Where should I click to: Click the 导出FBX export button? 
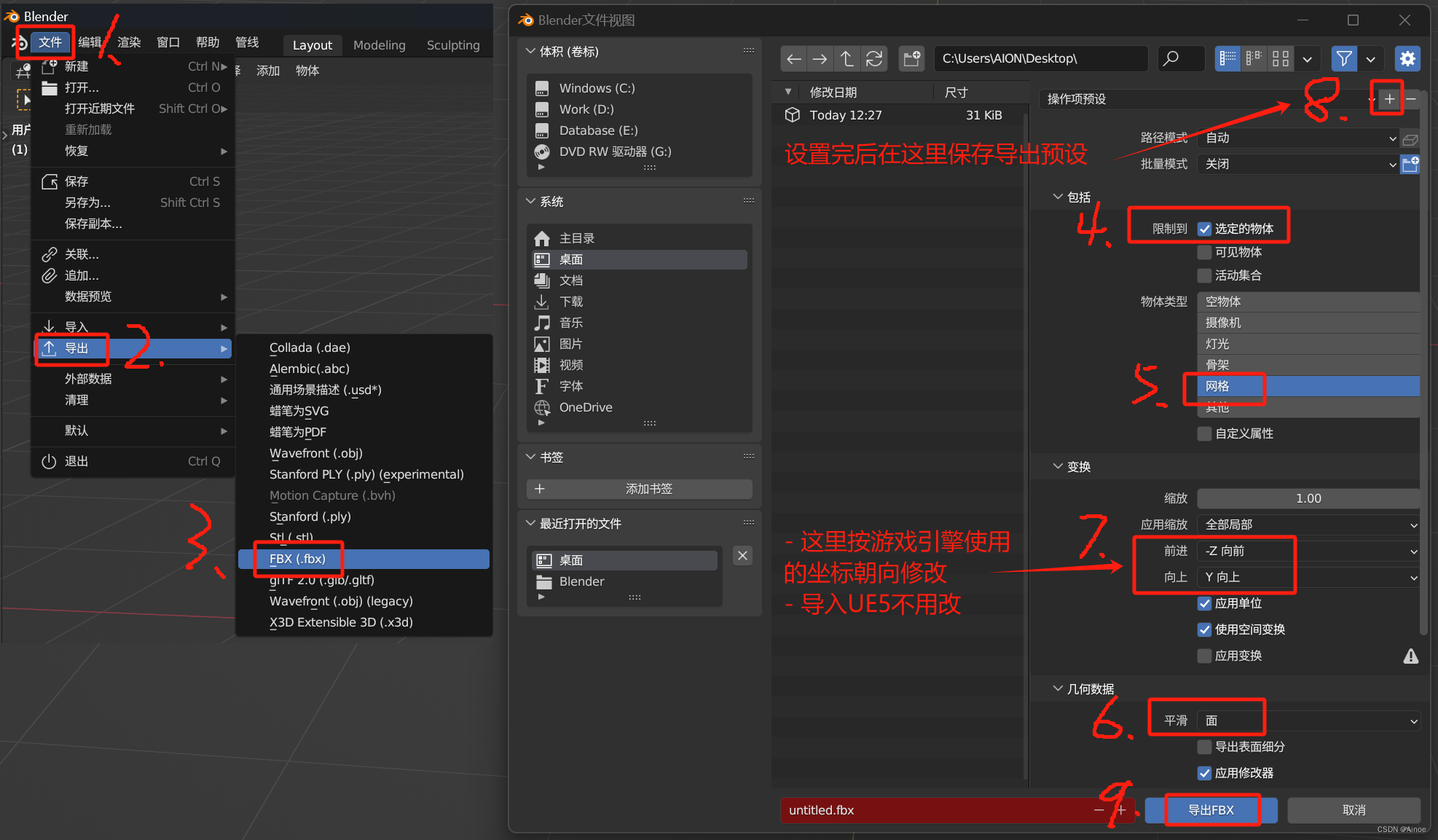[x=1211, y=810]
